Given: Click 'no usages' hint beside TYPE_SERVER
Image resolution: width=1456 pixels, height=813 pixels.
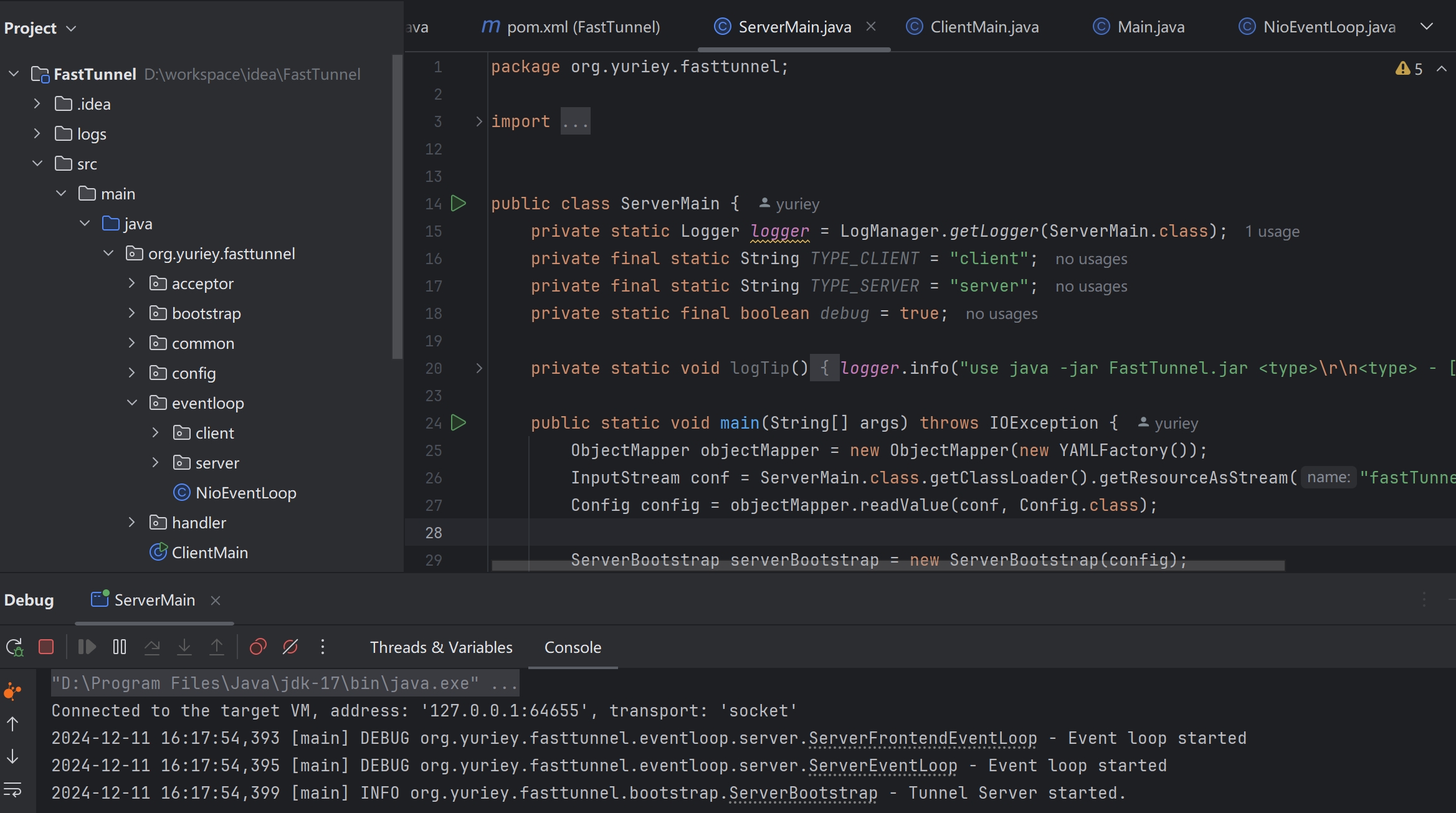Looking at the screenshot, I should [x=1091, y=287].
